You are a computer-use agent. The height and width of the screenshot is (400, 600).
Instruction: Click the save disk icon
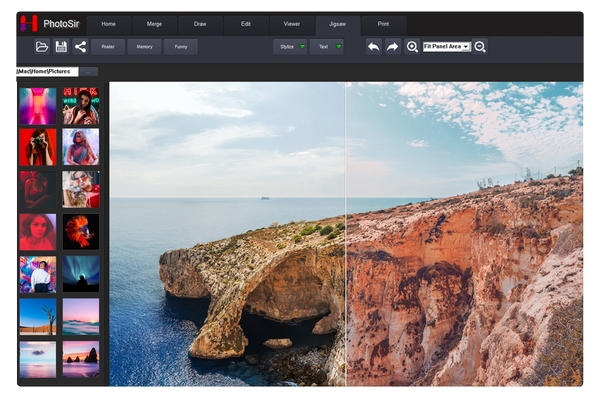point(61,46)
